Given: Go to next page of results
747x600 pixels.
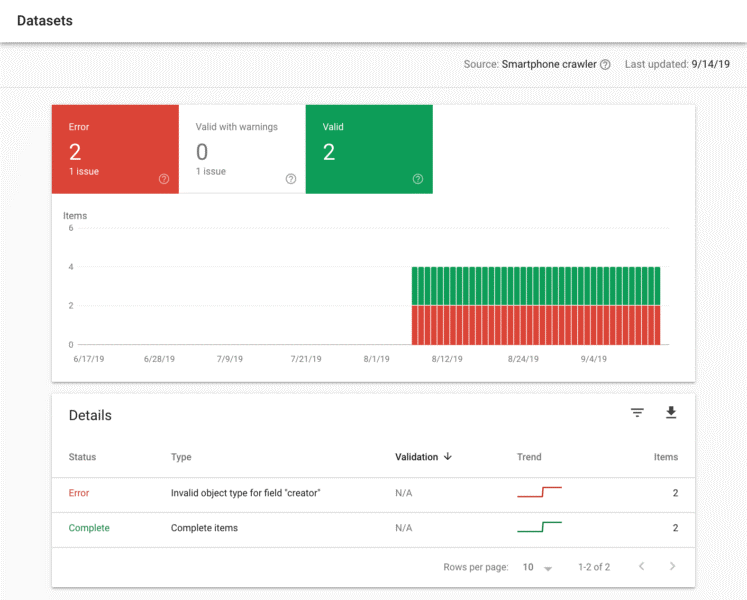Looking at the screenshot, I should pos(673,567).
